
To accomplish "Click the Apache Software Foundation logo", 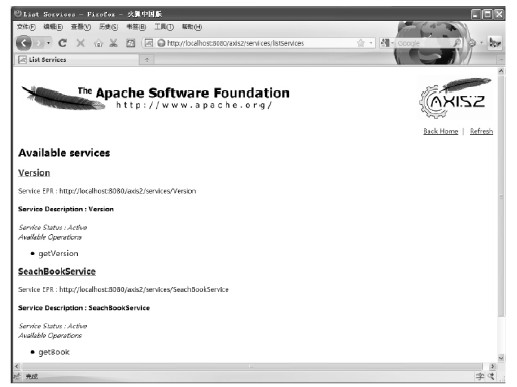I will click(x=155, y=97).
